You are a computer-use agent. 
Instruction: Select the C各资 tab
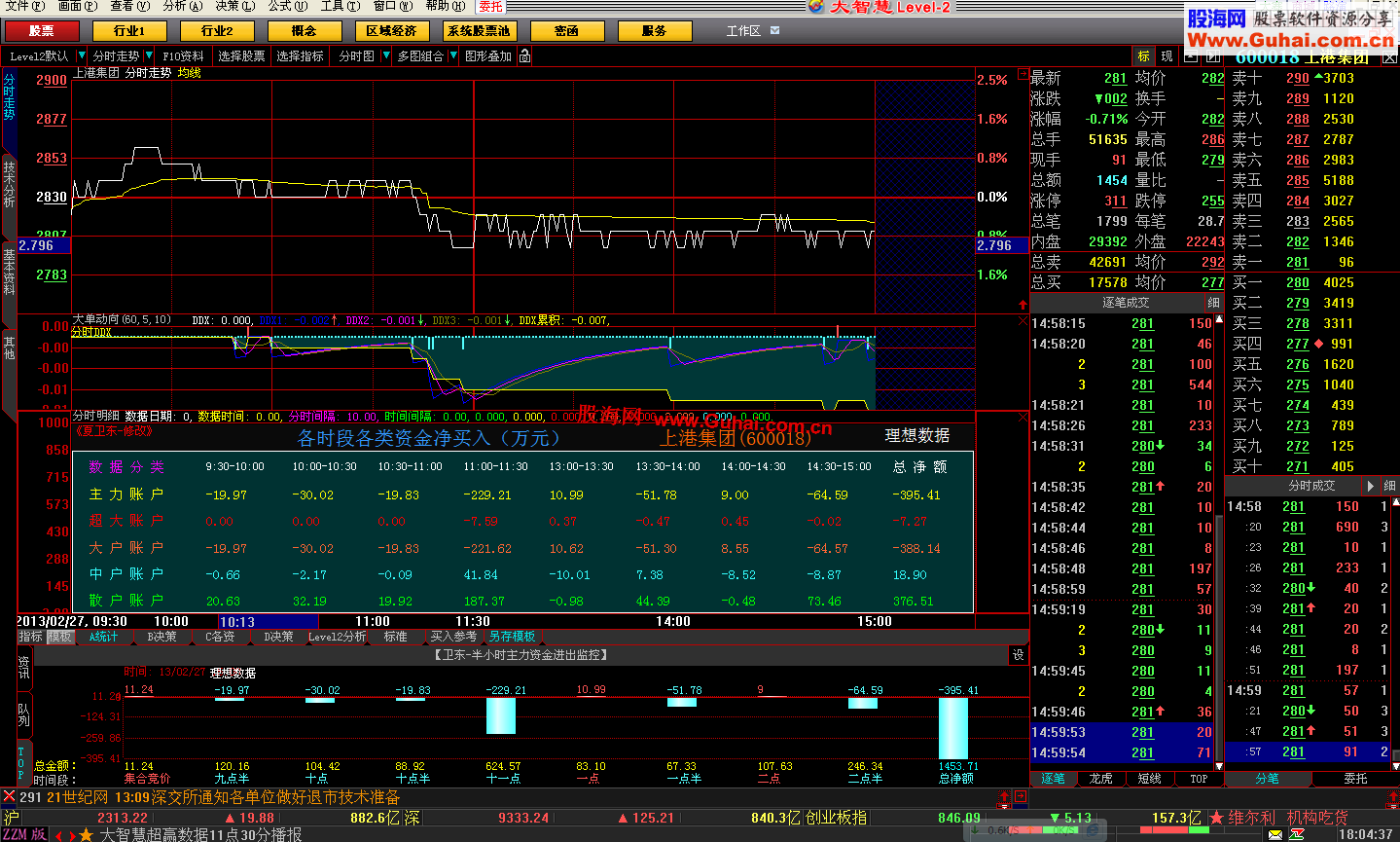point(220,637)
